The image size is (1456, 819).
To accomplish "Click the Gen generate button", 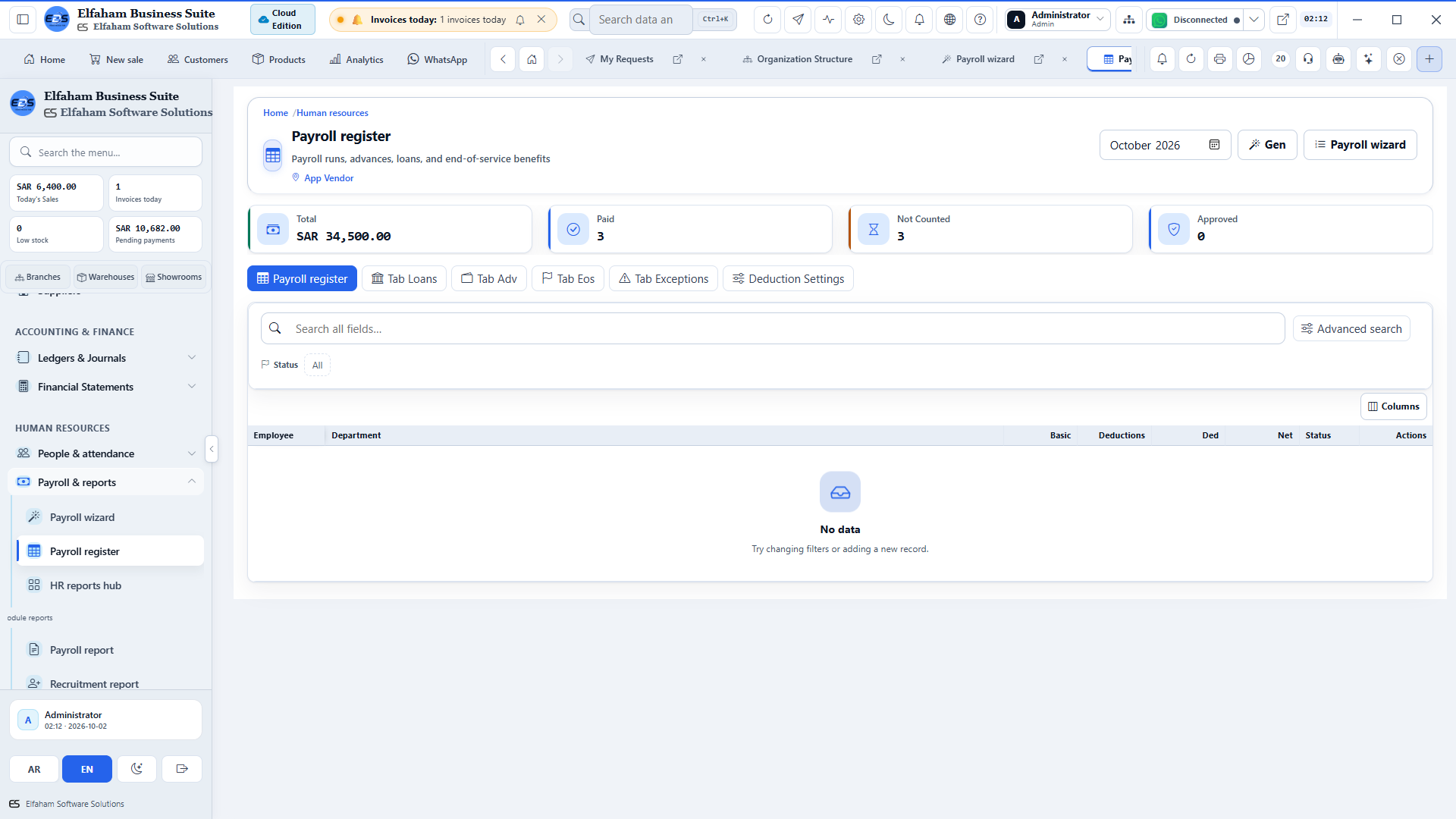I will (1267, 145).
